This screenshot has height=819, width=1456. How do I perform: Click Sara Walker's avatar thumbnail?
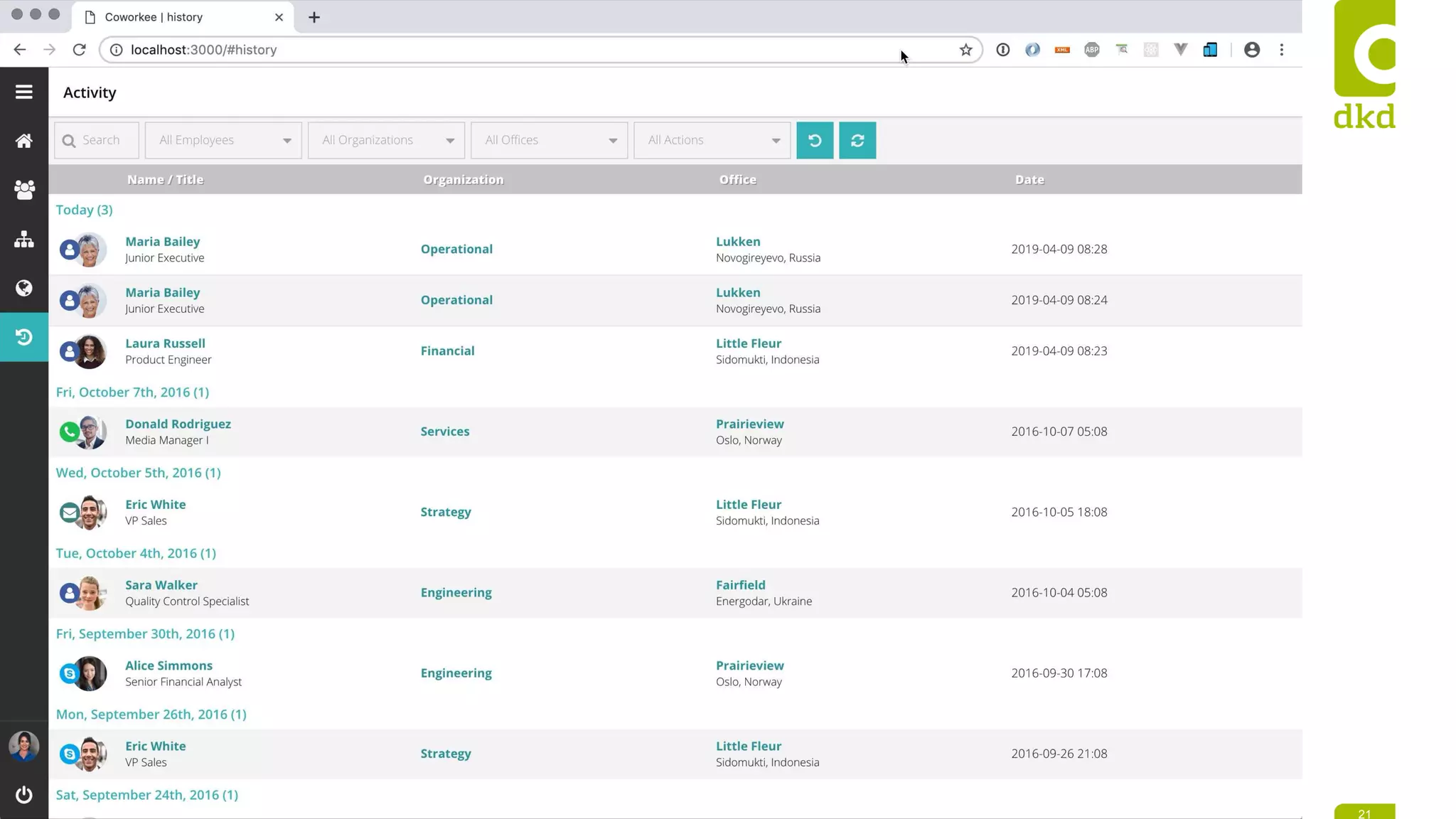point(90,593)
